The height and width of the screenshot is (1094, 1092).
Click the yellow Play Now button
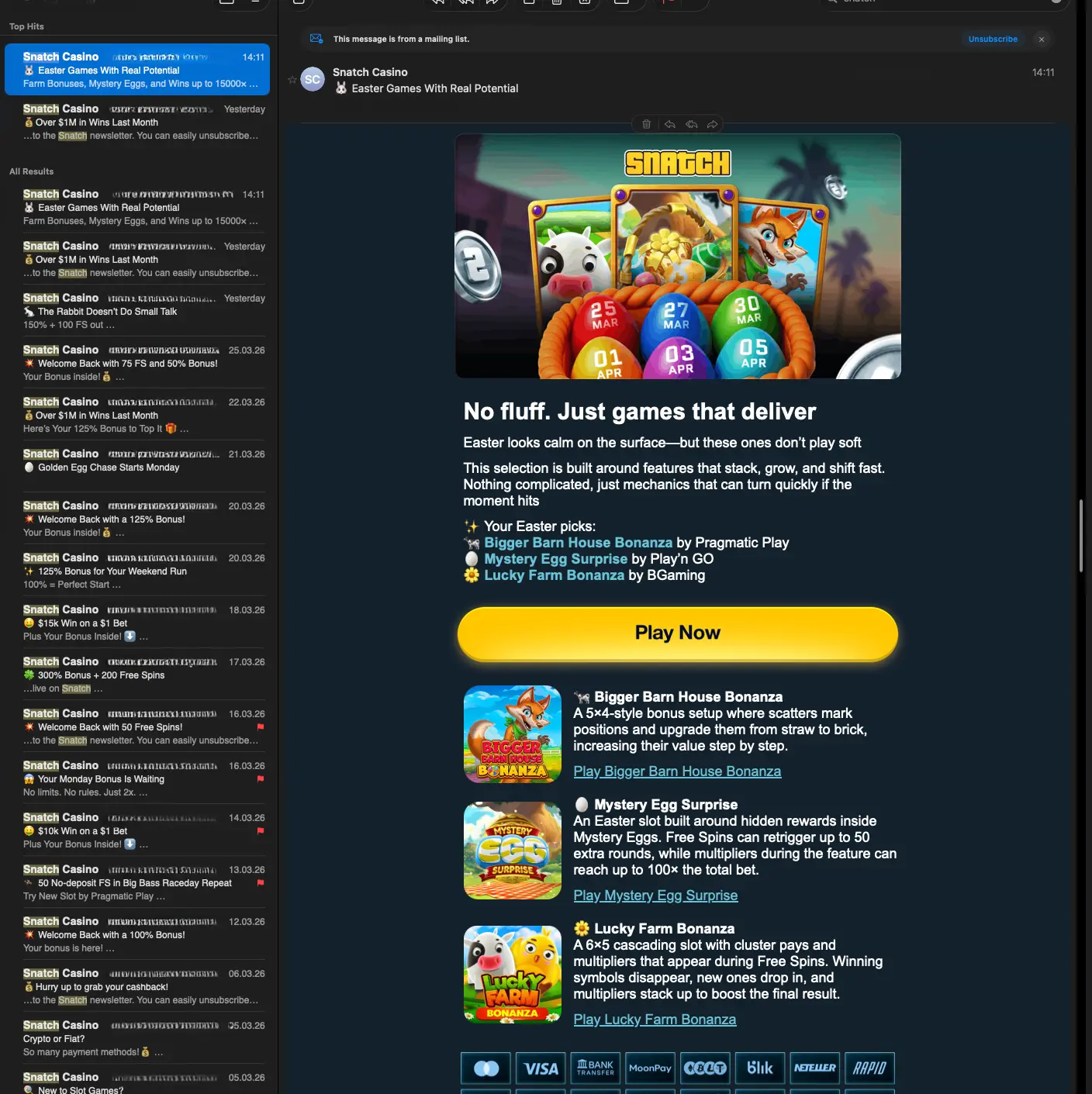point(678,633)
